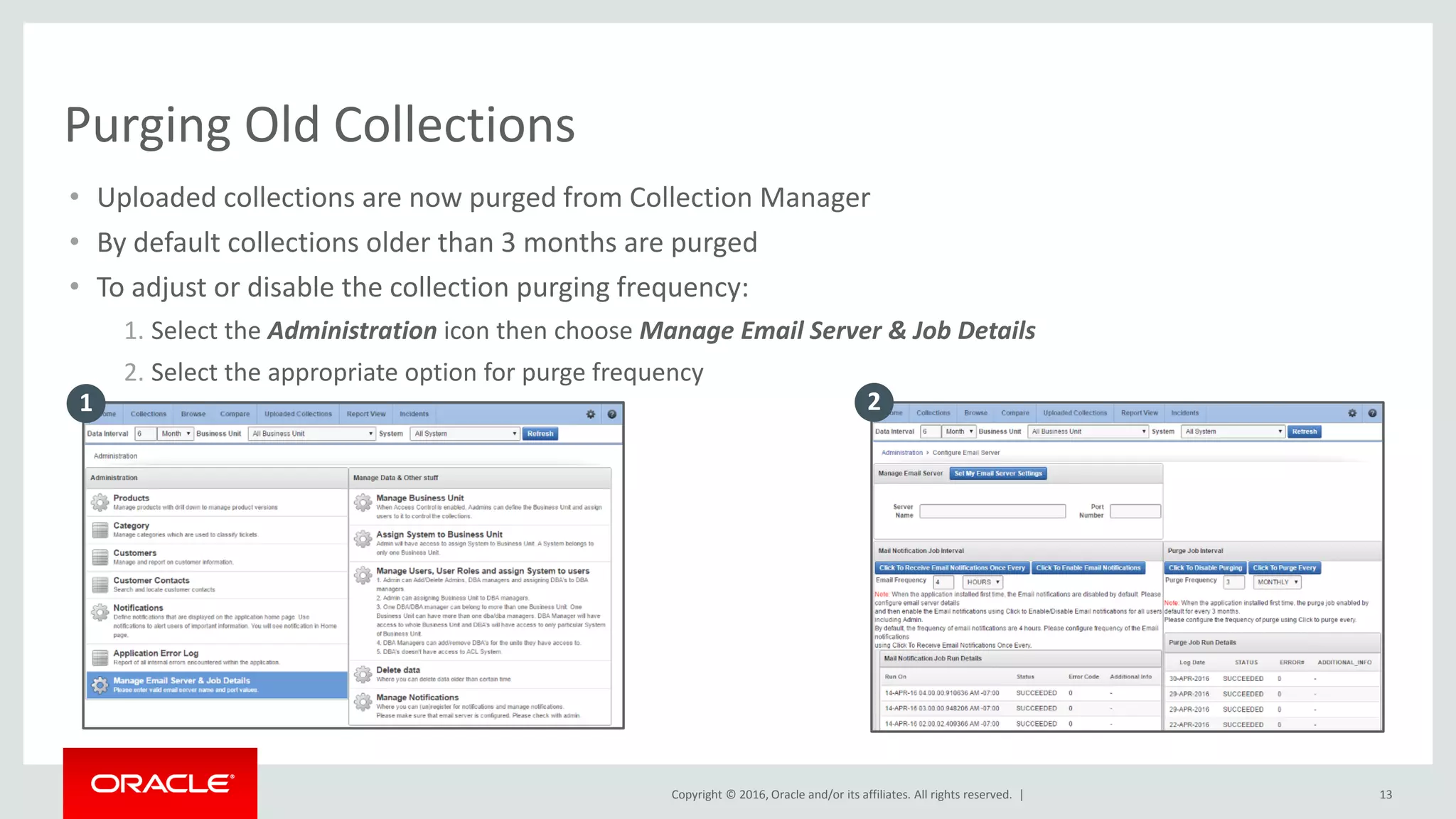Screen dimensions: 1456x819
Task: Select Assign System to Business Unit icon
Action: click(x=363, y=539)
